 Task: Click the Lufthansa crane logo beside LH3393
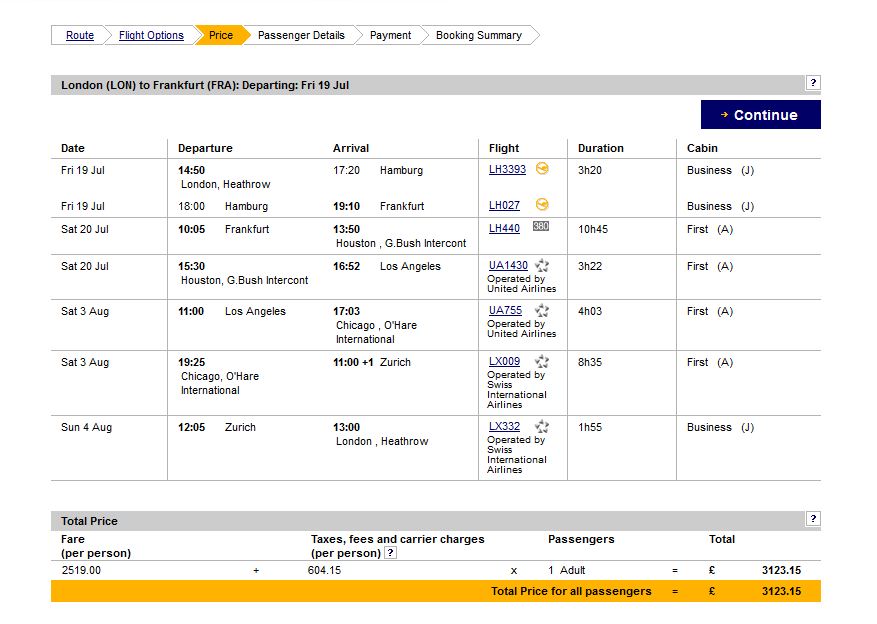543,169
